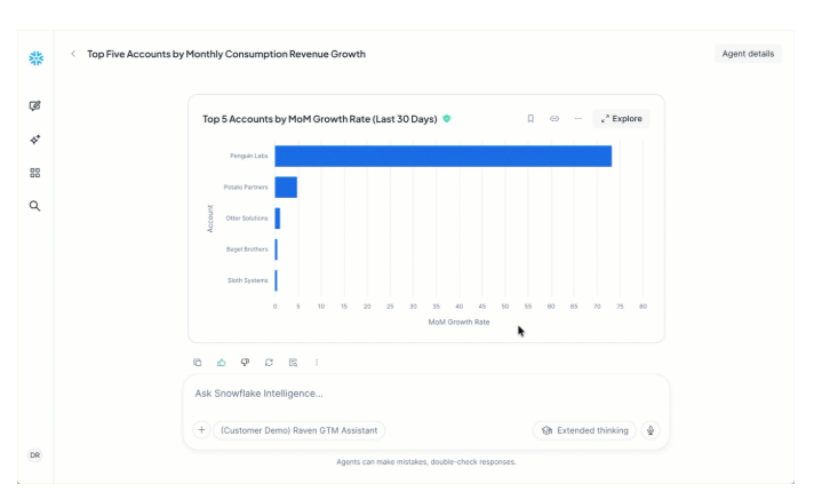Open response vertical ellipsis menu

click(317, 362)
